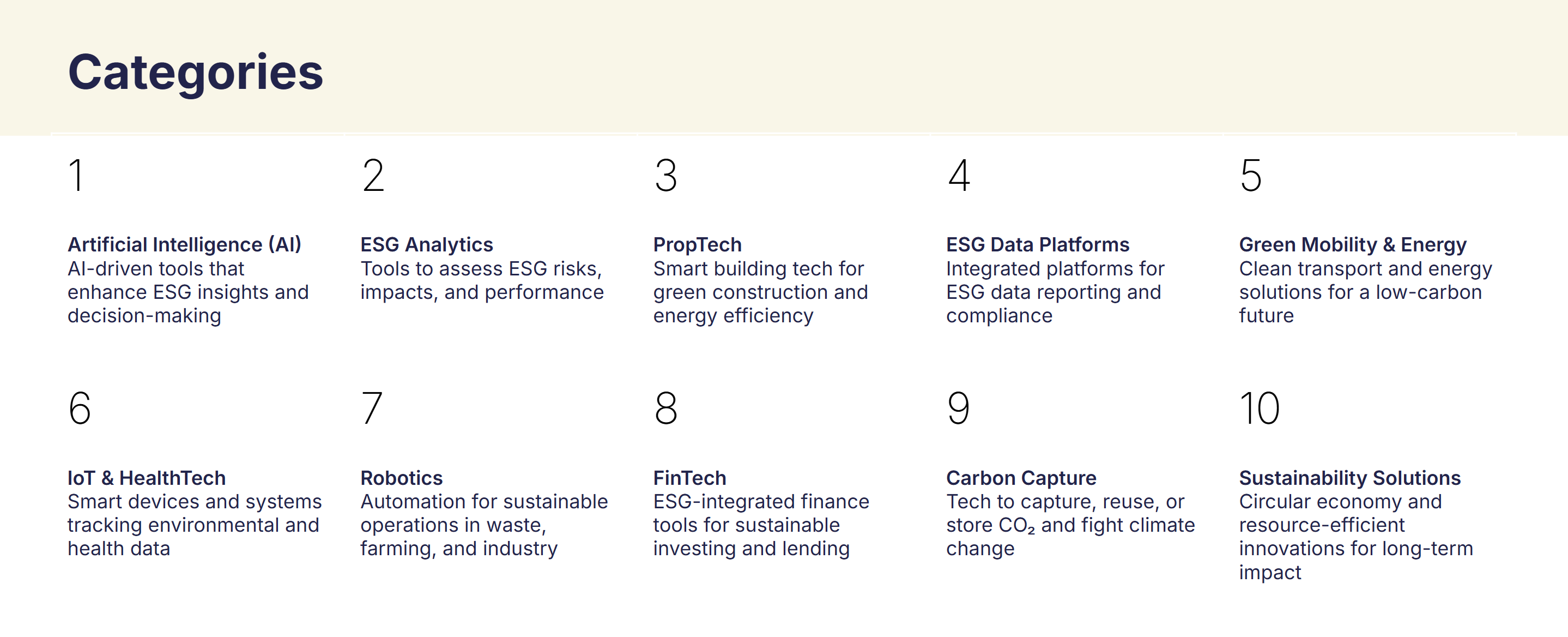Click the Carbon Capture category heading
This screenshot has width=1568, height=637.
pos(1021,477)
